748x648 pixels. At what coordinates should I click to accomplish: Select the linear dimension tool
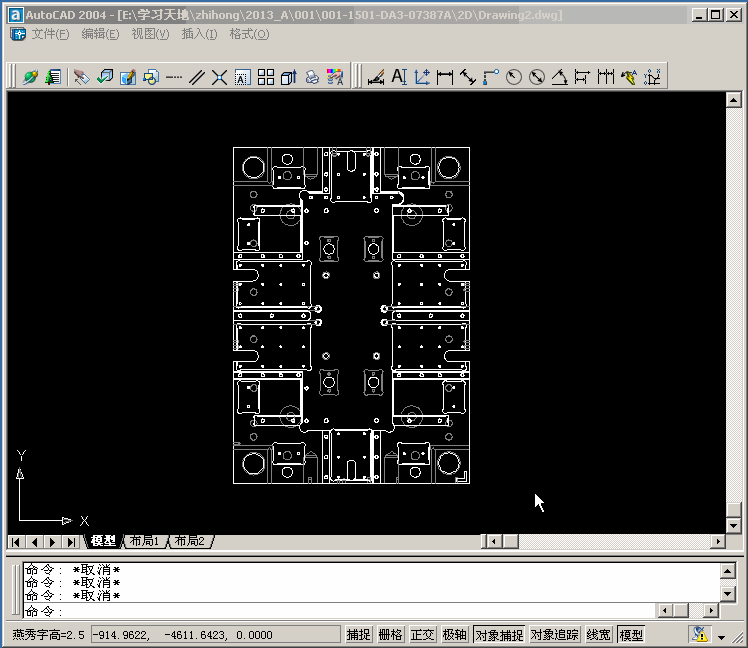(x=445, y=77)
